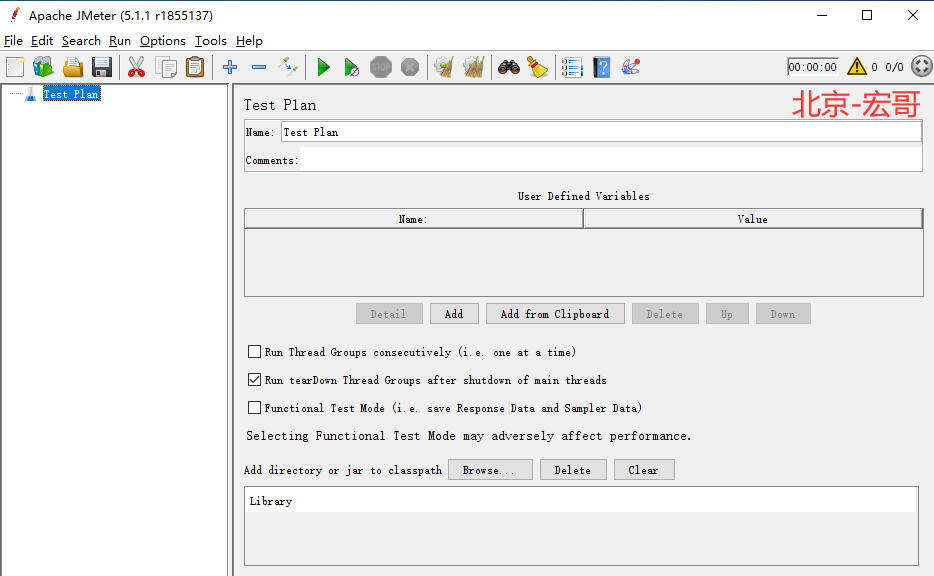This screenshot has height=576, width=934.
Task: Click the Clear classpath button
Action: pos(644,470)
